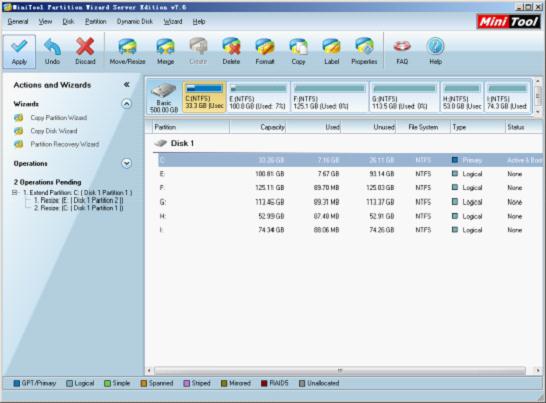Click the Delete partition tool icon

tap(231, 47)
